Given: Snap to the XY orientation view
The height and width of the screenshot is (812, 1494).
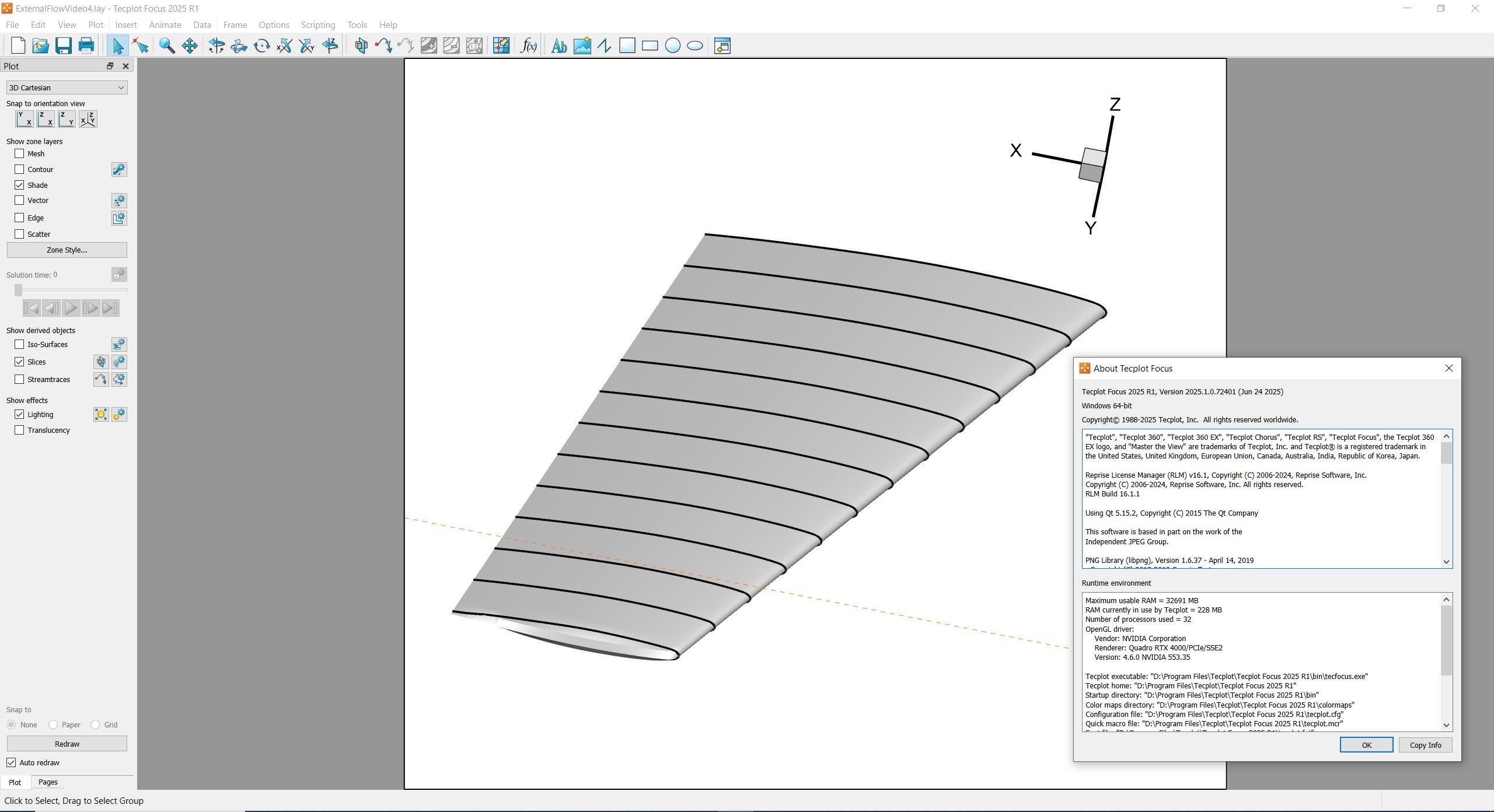Looking at the screenshot, I should coord(25,119).
